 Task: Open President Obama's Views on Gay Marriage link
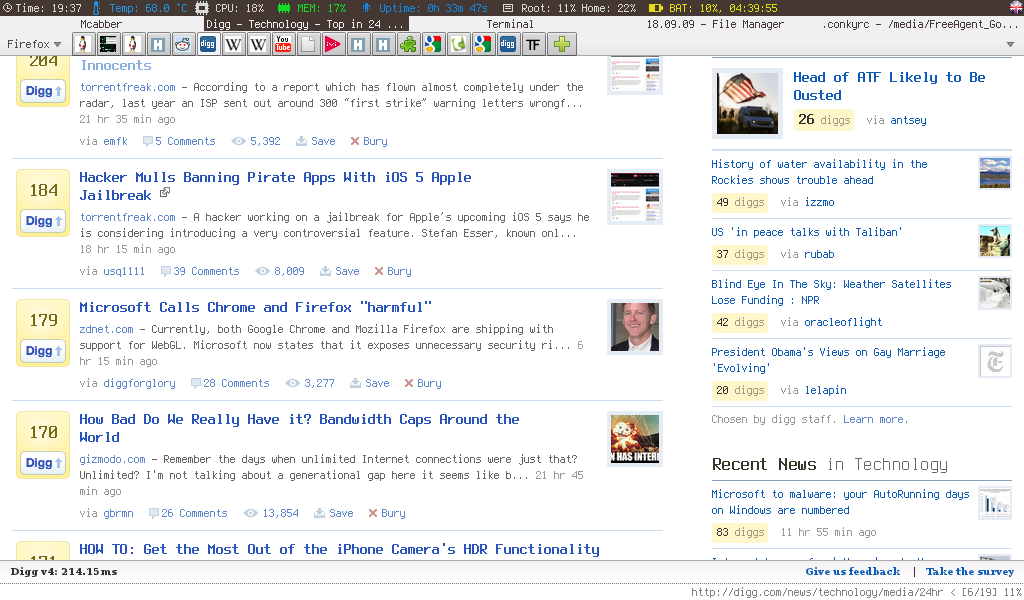click(x=828, y=360)
